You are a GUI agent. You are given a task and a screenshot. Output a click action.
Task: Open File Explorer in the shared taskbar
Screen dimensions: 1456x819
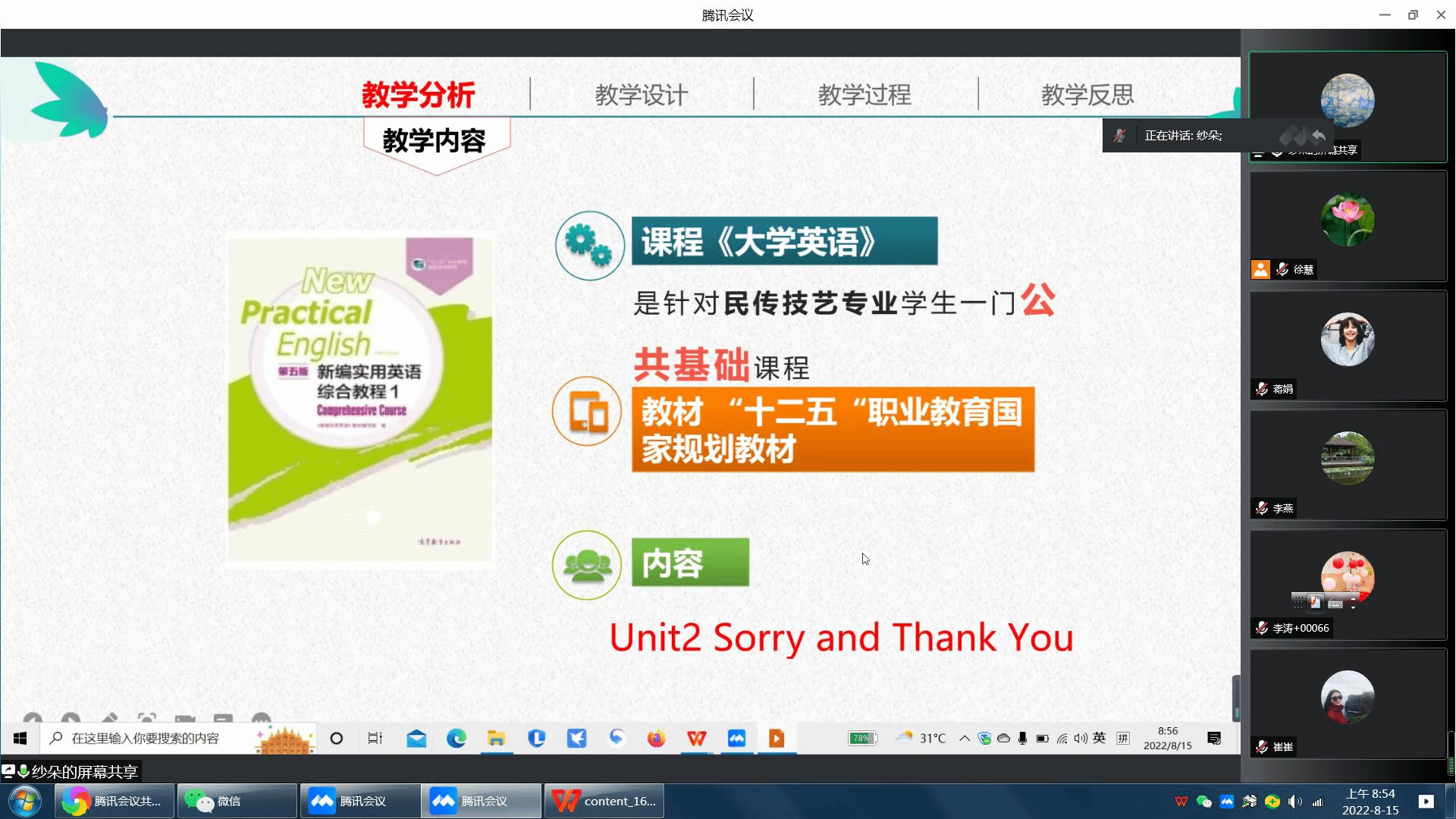click(497, 738)
